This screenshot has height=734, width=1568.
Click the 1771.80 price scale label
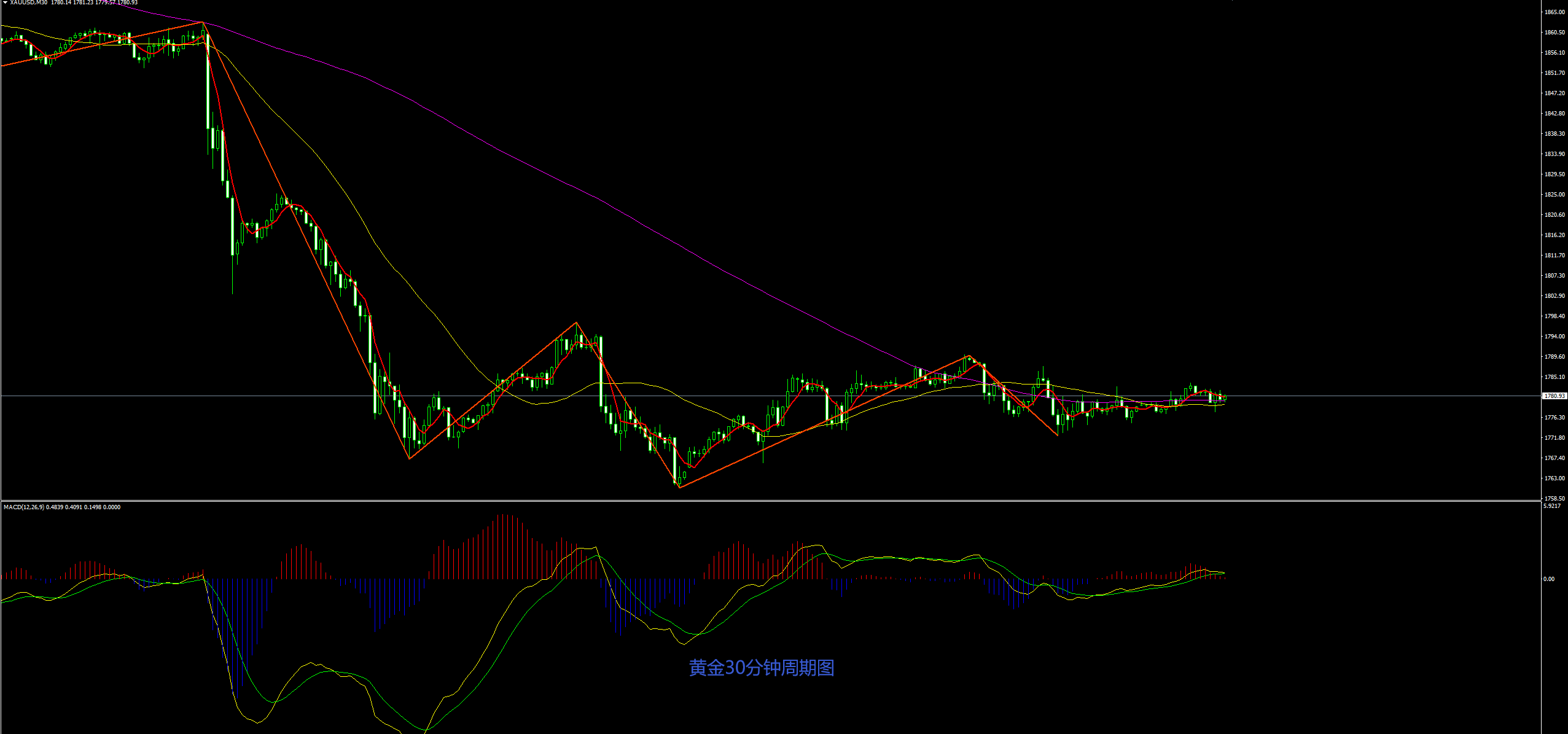[x=1554, y=437]
